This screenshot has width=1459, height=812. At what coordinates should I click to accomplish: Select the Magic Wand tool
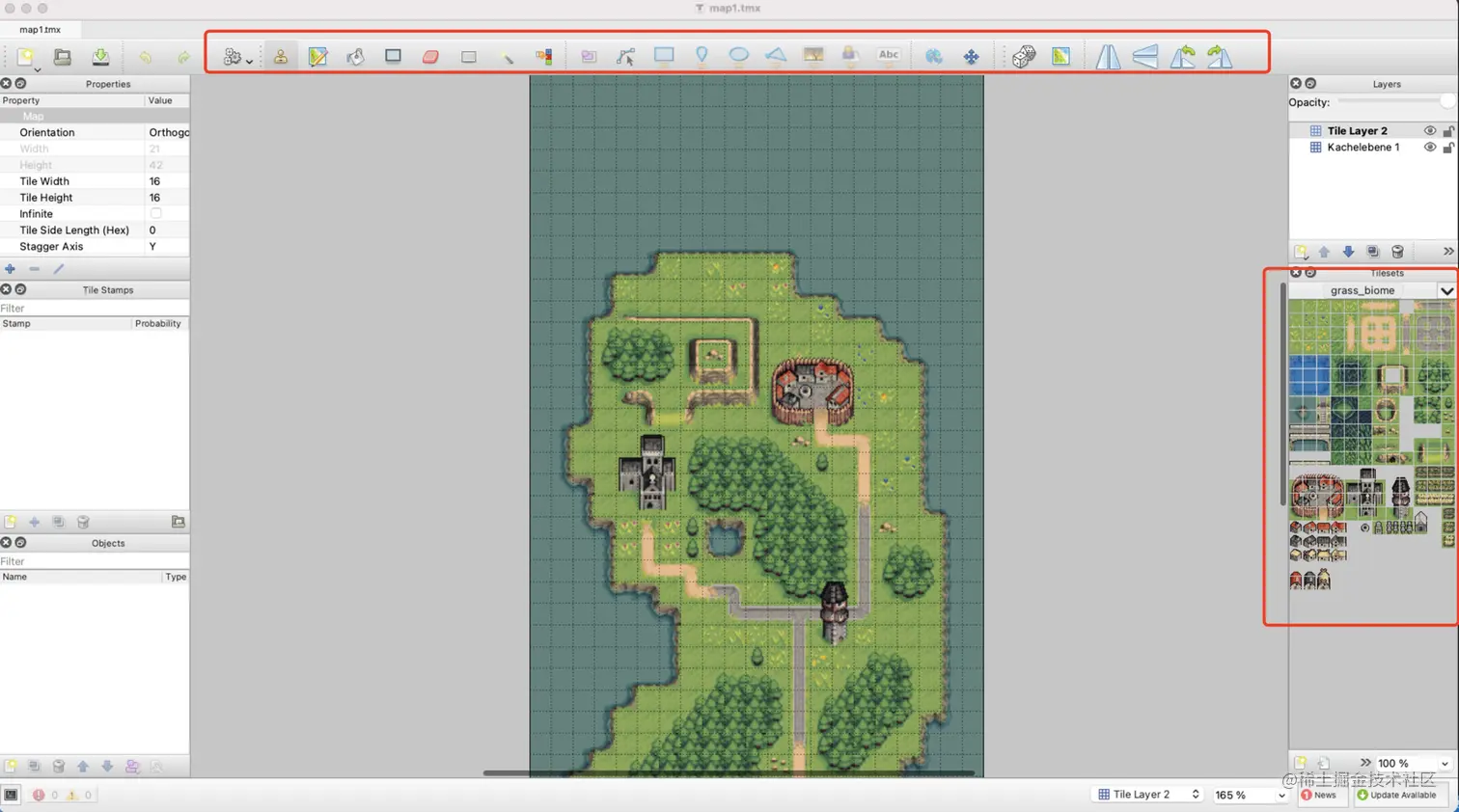tap(507, 57)
